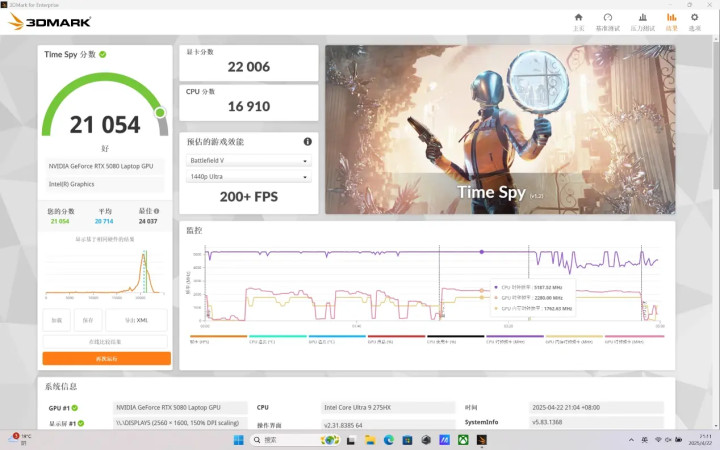Toggle the black CPU usage legend line
Viewport: 720px width, 450px height.
pyautogui.click(x=455, y=339)
